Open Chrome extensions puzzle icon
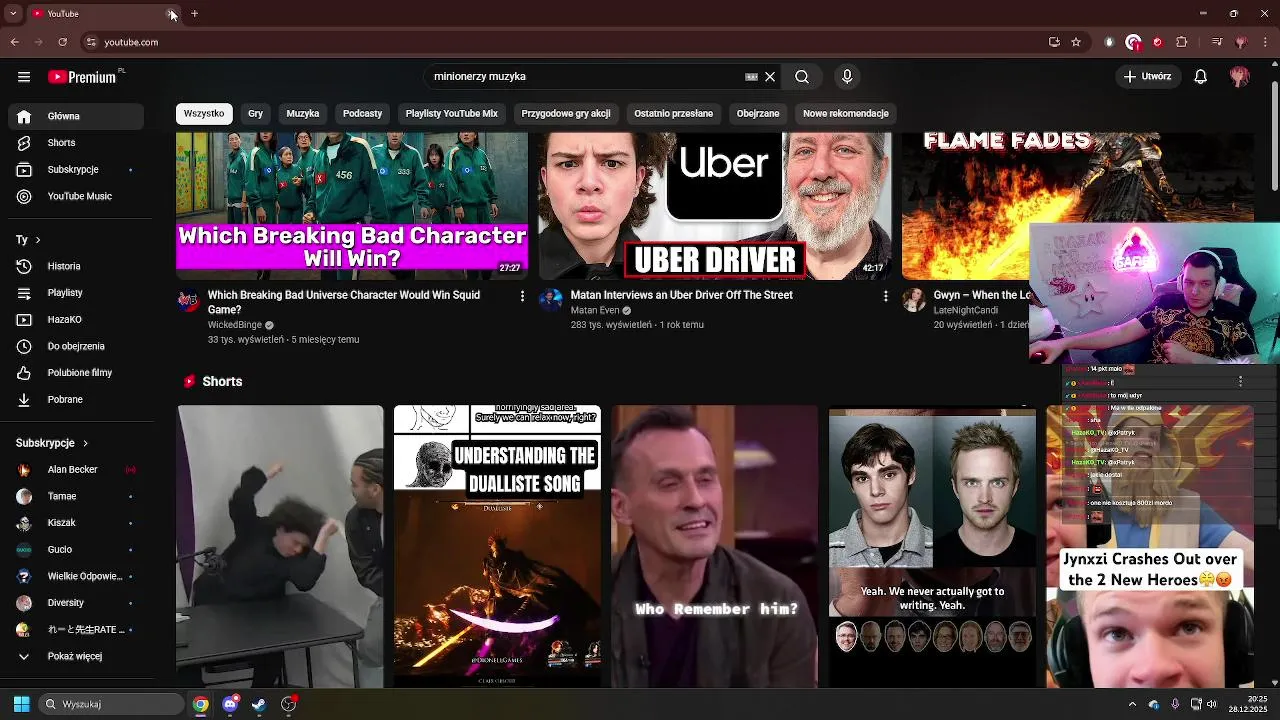This screenshot has height=720, width=1280. tap(1182, 42)
